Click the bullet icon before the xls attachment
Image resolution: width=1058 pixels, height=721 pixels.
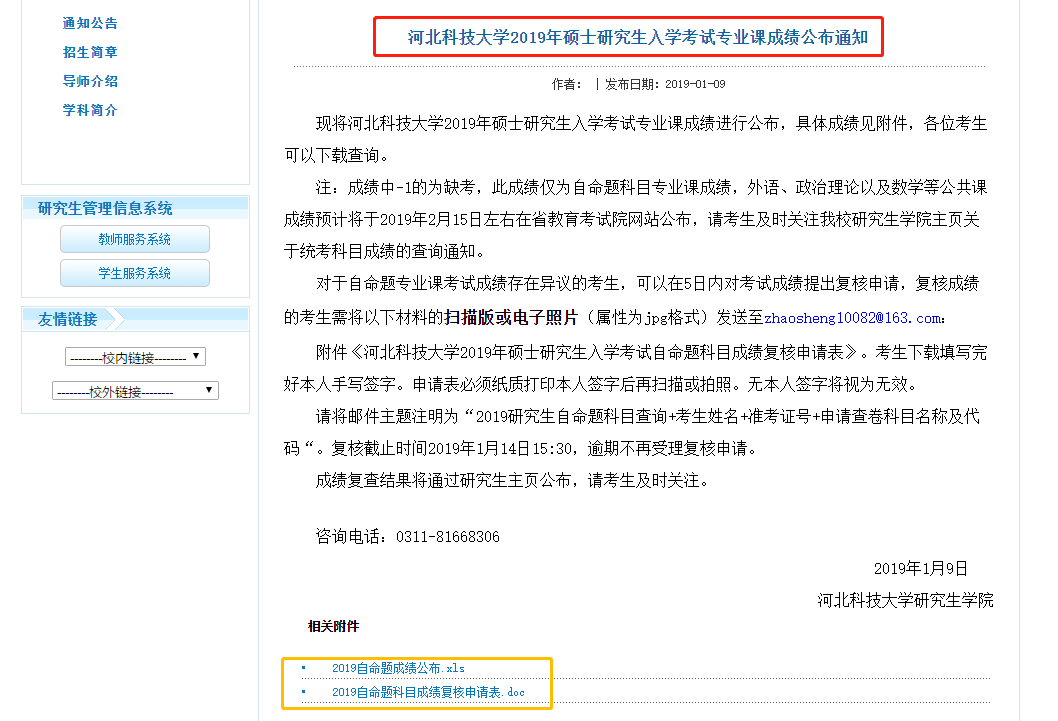point(304,668)
